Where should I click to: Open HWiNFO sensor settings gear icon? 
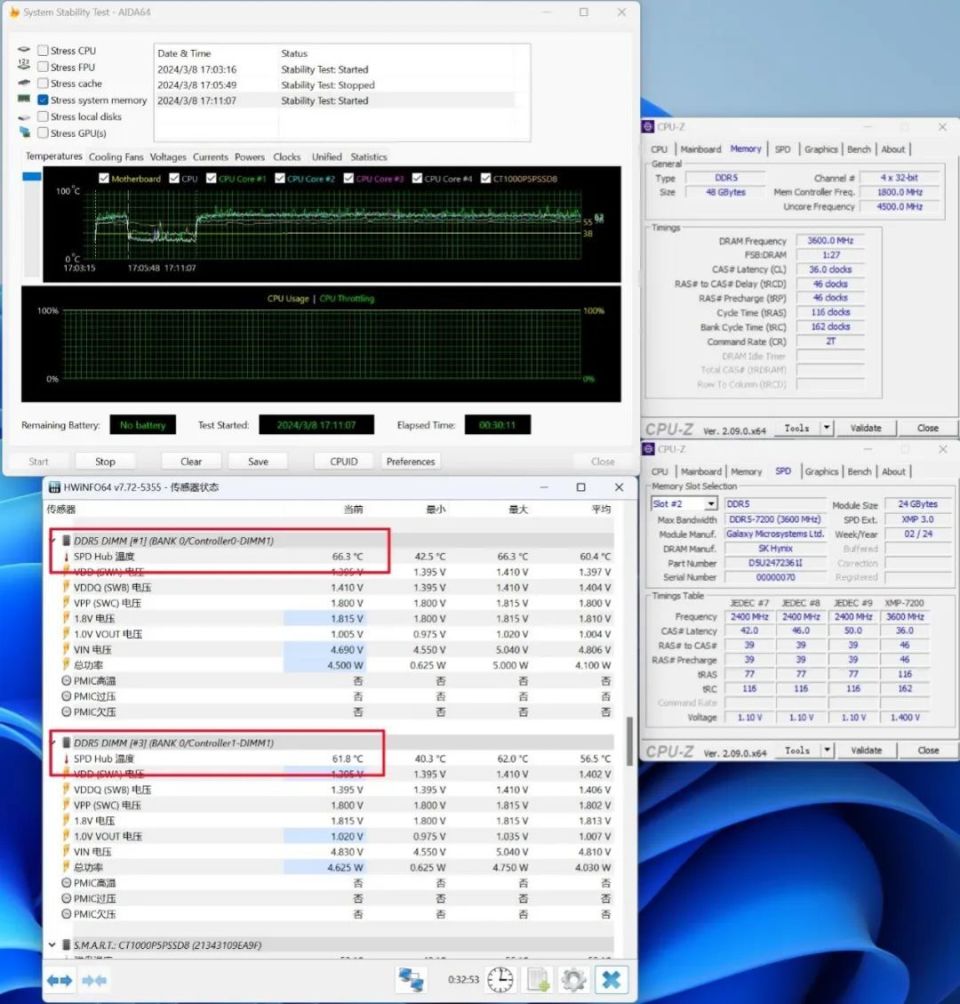[x=573, y=979]
